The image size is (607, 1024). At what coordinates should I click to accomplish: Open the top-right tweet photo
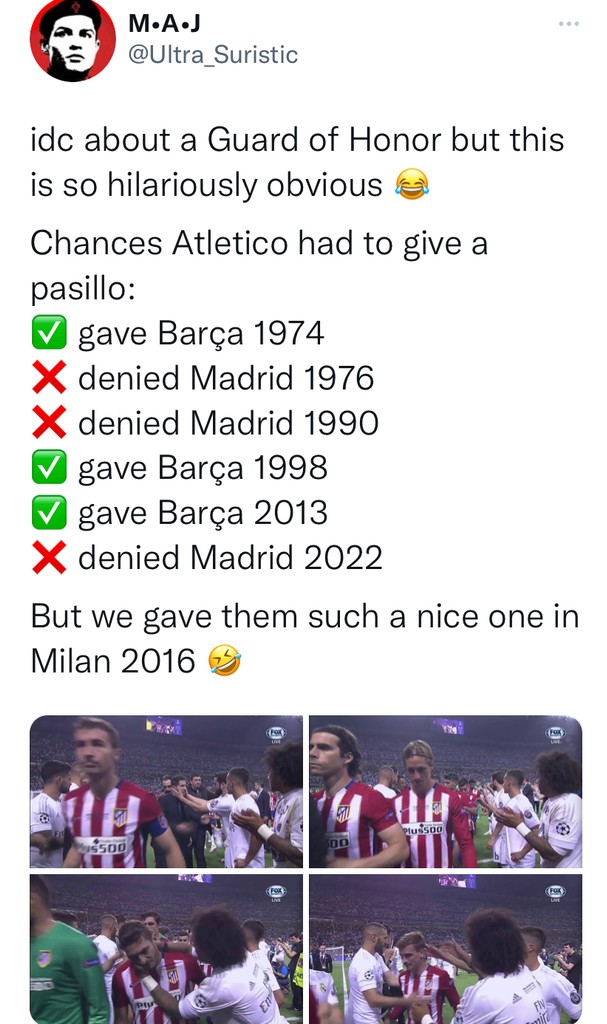pyautogui.click(x=445, y=791)
